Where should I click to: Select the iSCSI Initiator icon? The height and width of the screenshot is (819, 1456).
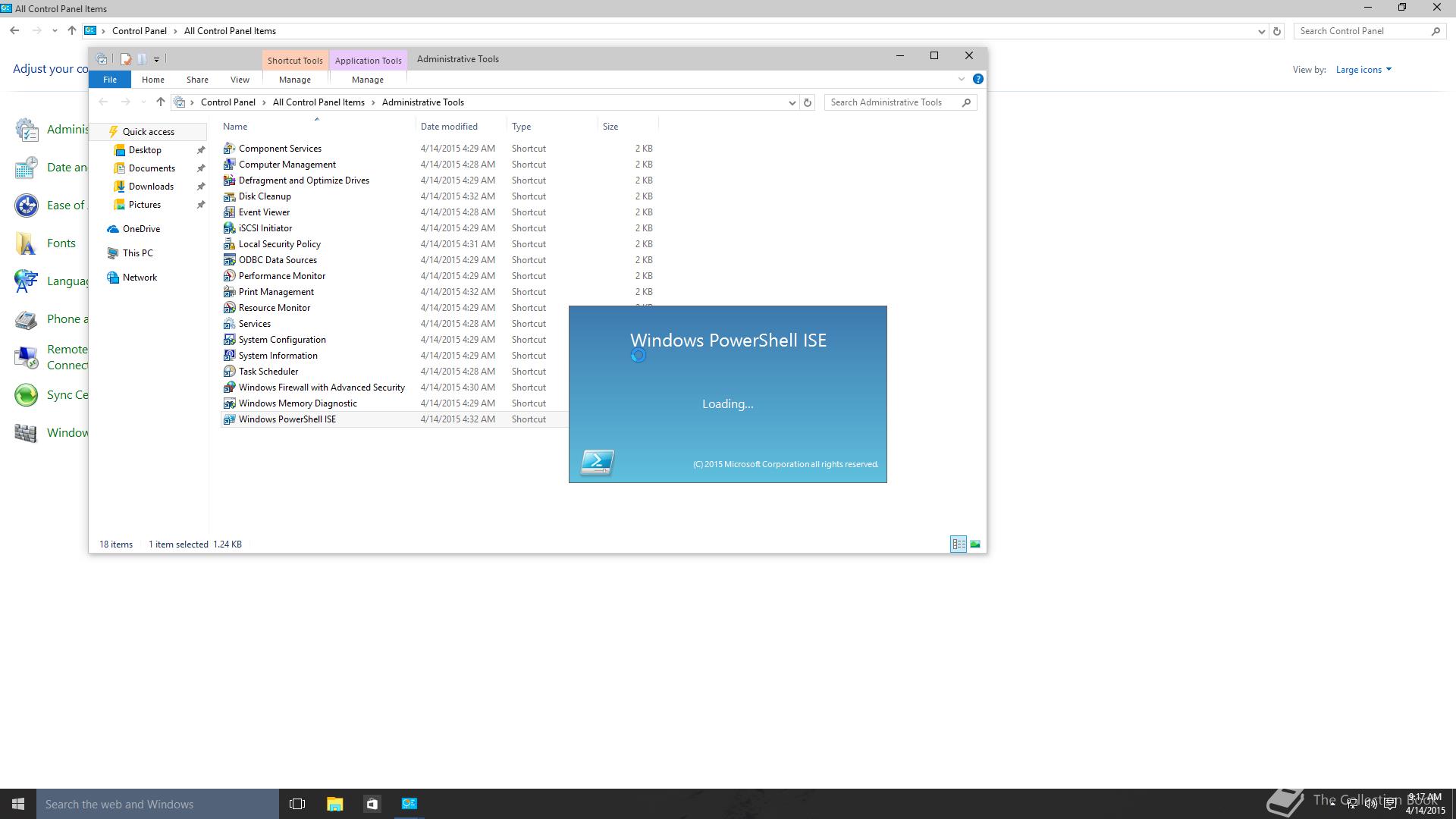pos(229,228)
